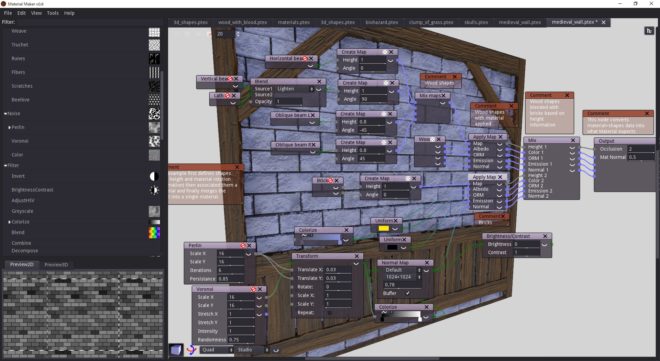Click the BrightnessContrast sun icon in library

click(x=154, y=190)
